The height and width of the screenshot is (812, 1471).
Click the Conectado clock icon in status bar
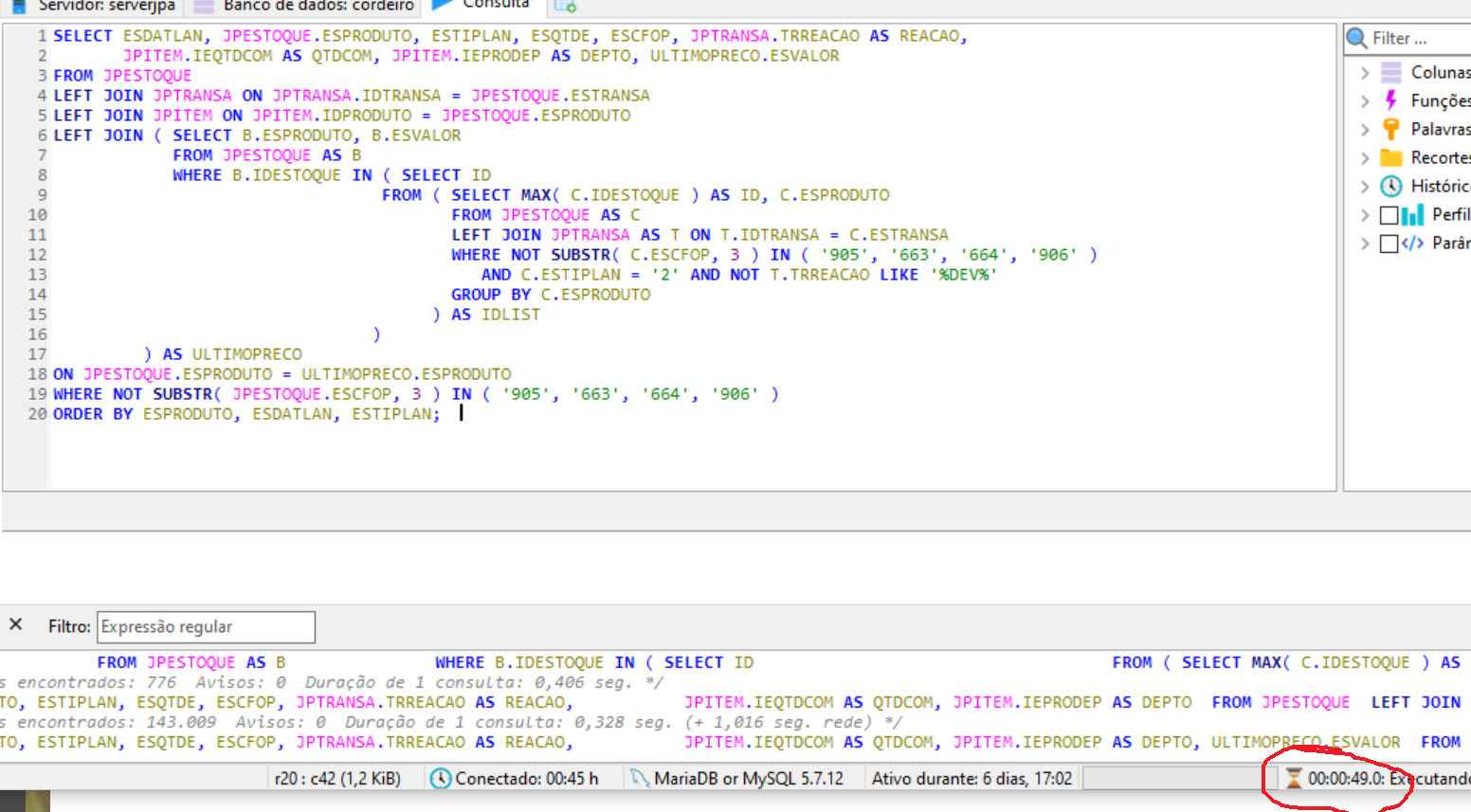tap(440, 779)
